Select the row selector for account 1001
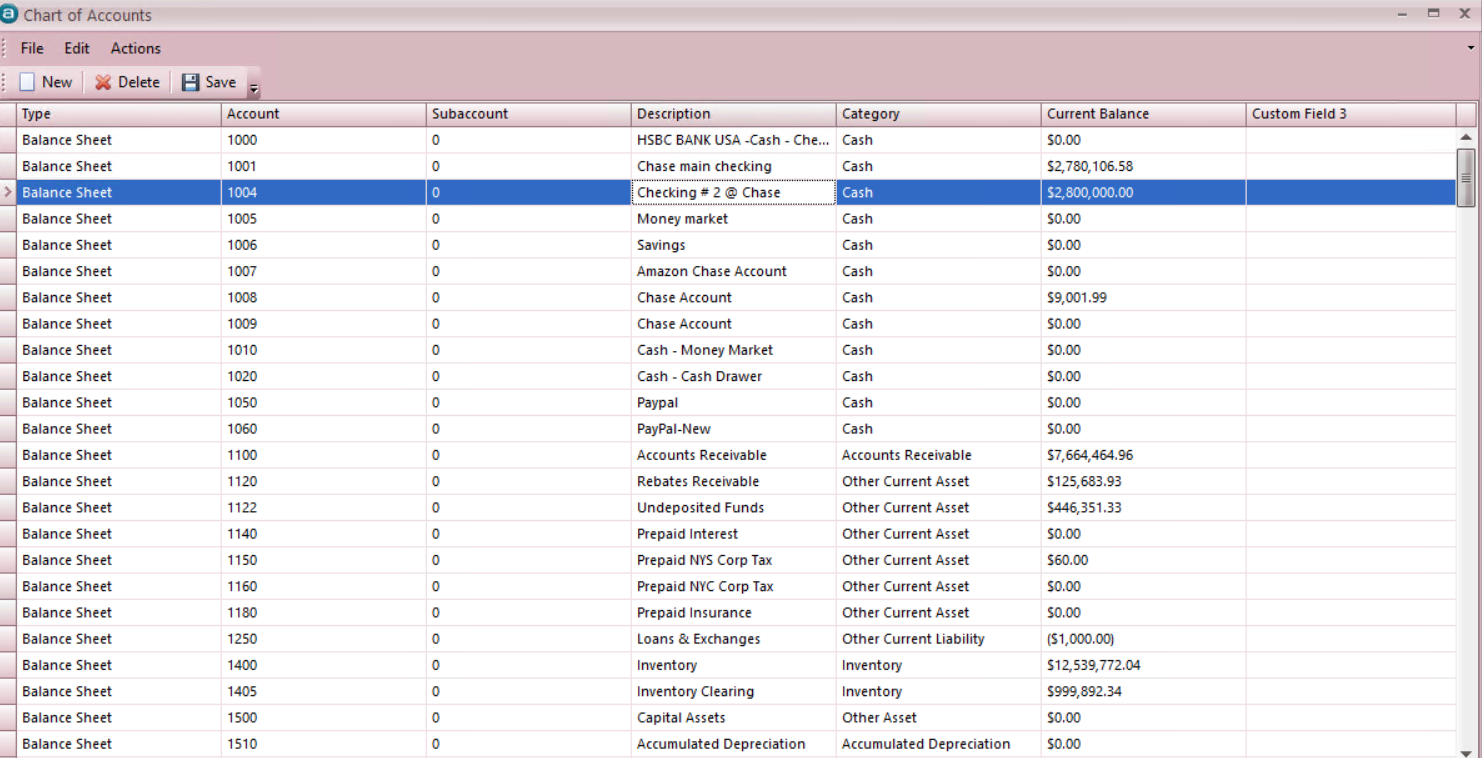This screenshot has width=1482, height=758. pos(8,166)
